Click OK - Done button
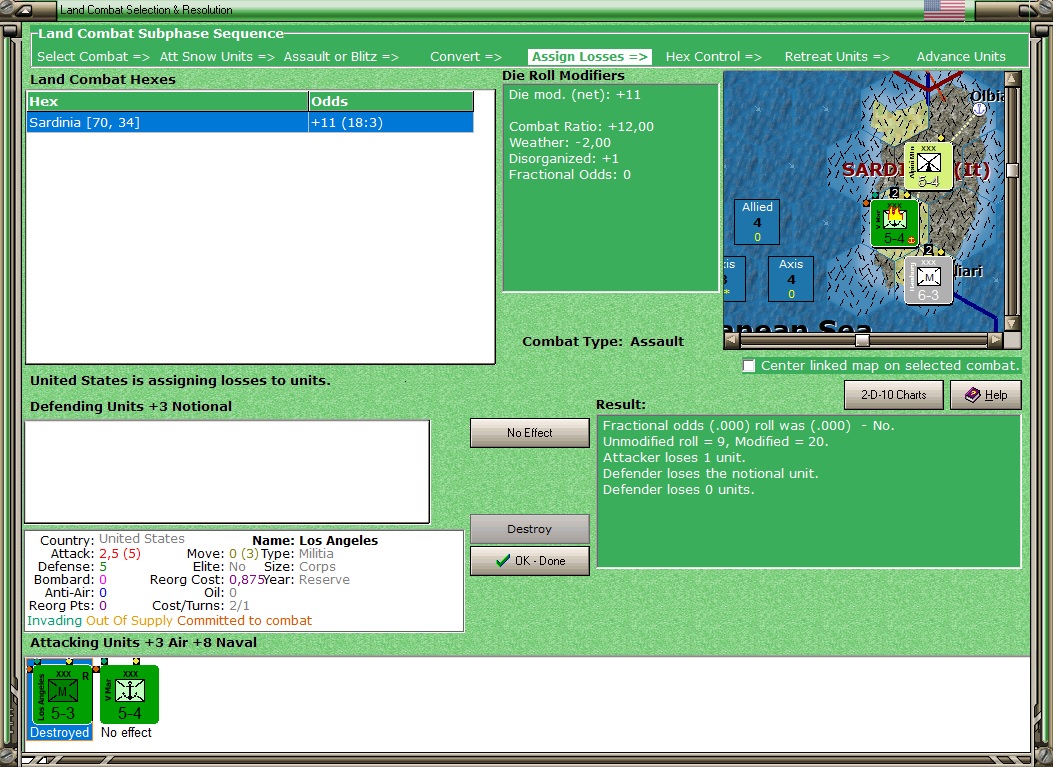Viewport: 1053px width, 767px height. coord(530,561)
